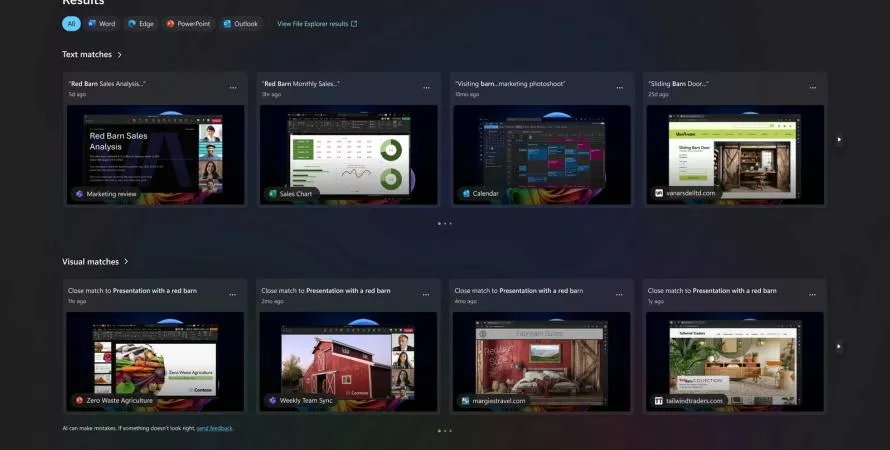The image size is (890, 450).
Task: Click the Excel icon on Sales Chart label
Action: click(272, 194)
